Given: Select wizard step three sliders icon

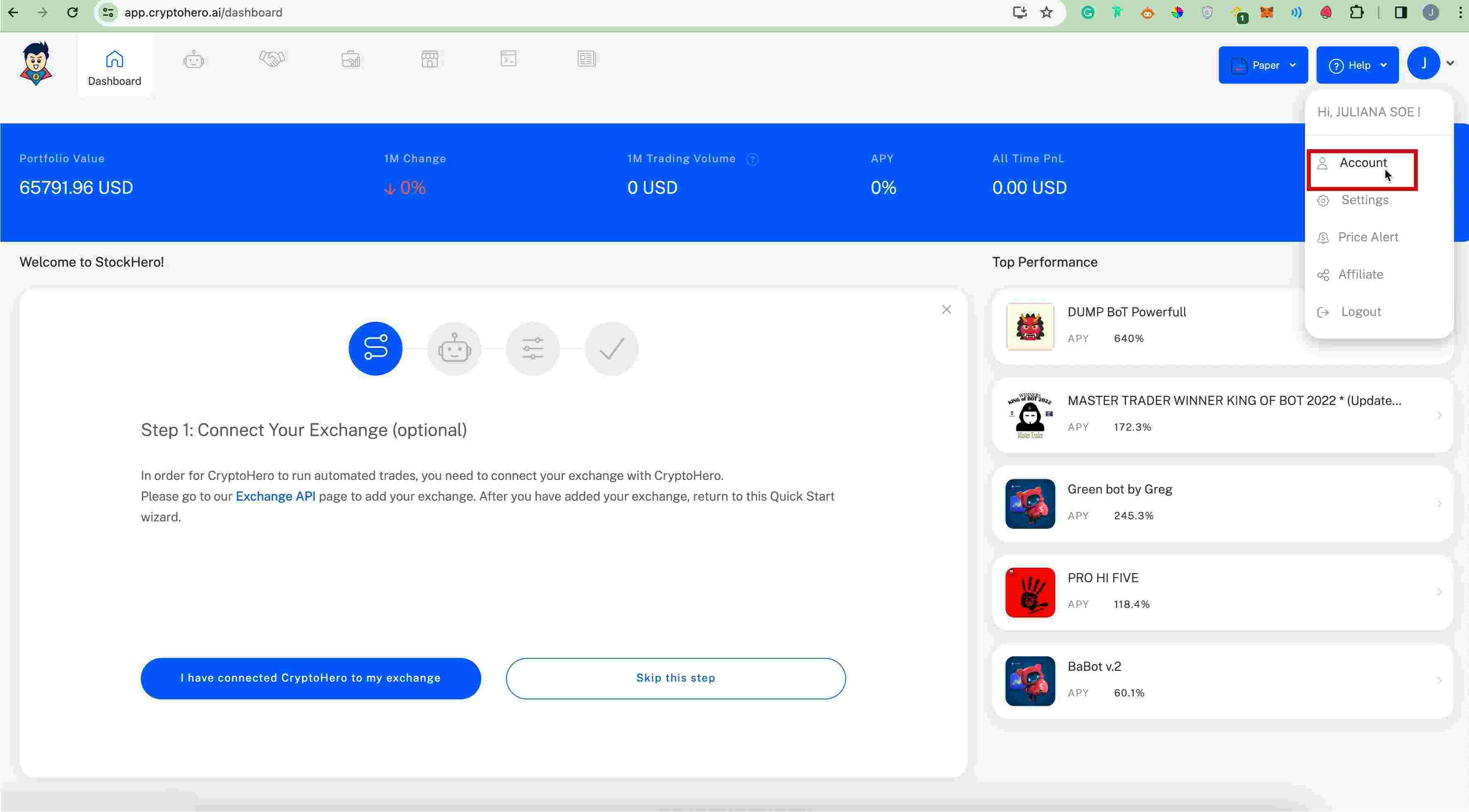Looking at the screenshot, I should point(532,348).
